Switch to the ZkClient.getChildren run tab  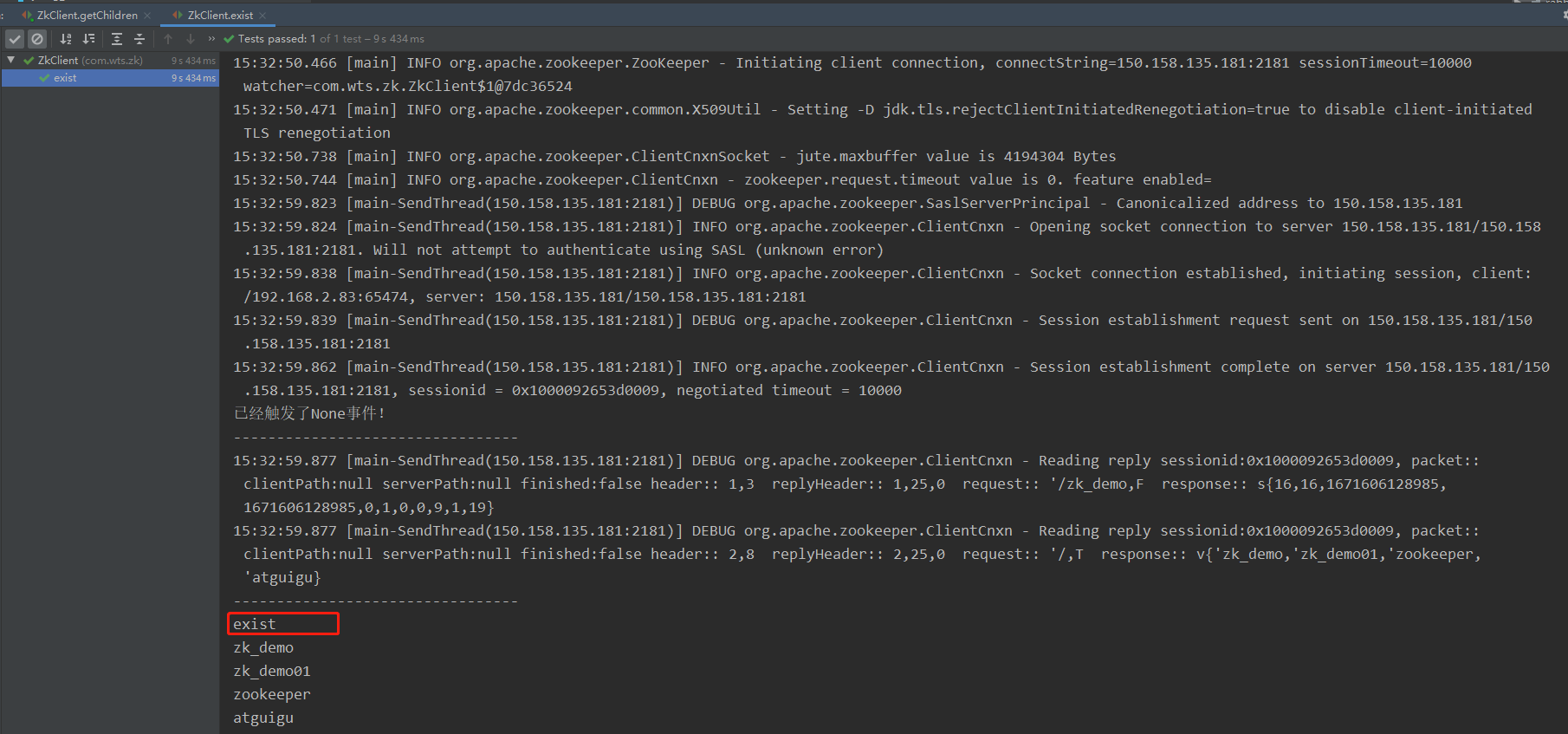[x=86, y=15]
